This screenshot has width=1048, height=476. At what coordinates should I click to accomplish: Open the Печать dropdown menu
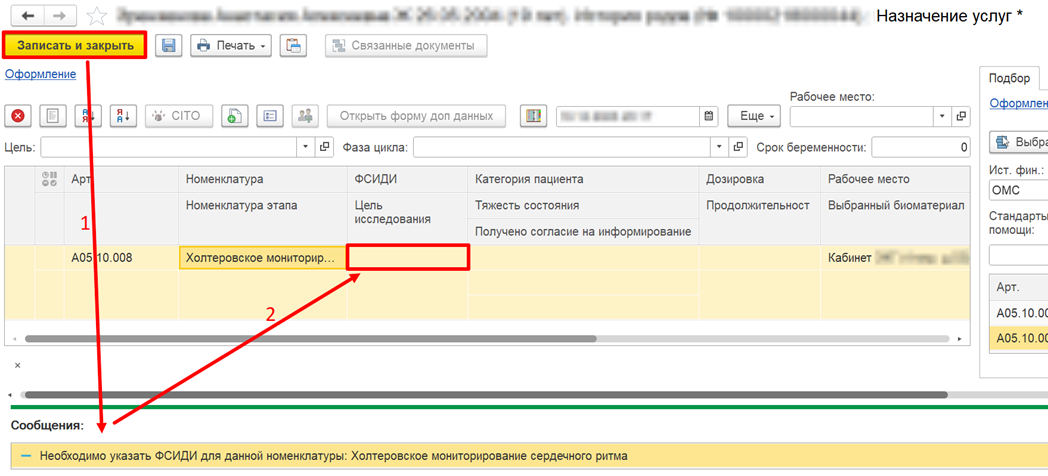[x=231, y=46]
